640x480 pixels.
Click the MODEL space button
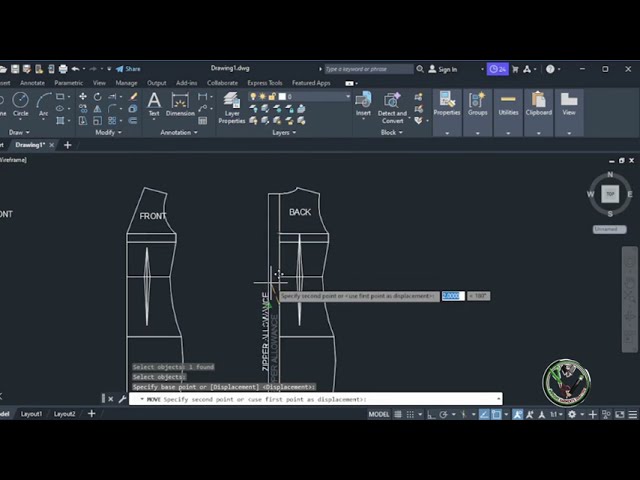[379, 414]
